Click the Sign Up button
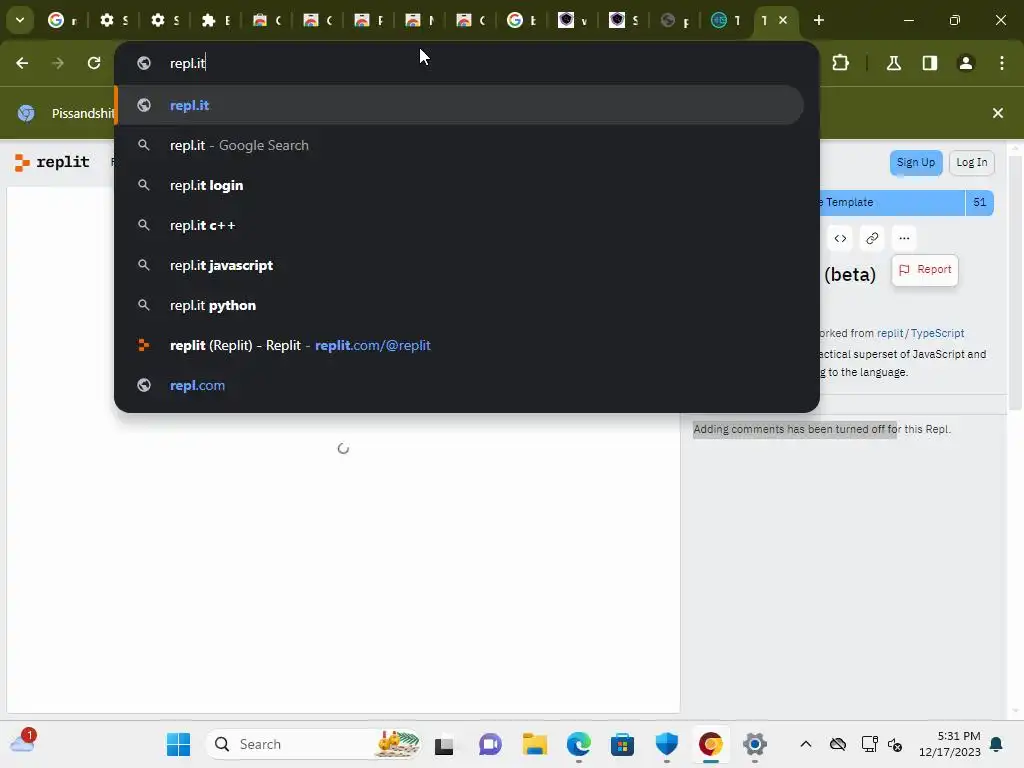 [916, 163]
